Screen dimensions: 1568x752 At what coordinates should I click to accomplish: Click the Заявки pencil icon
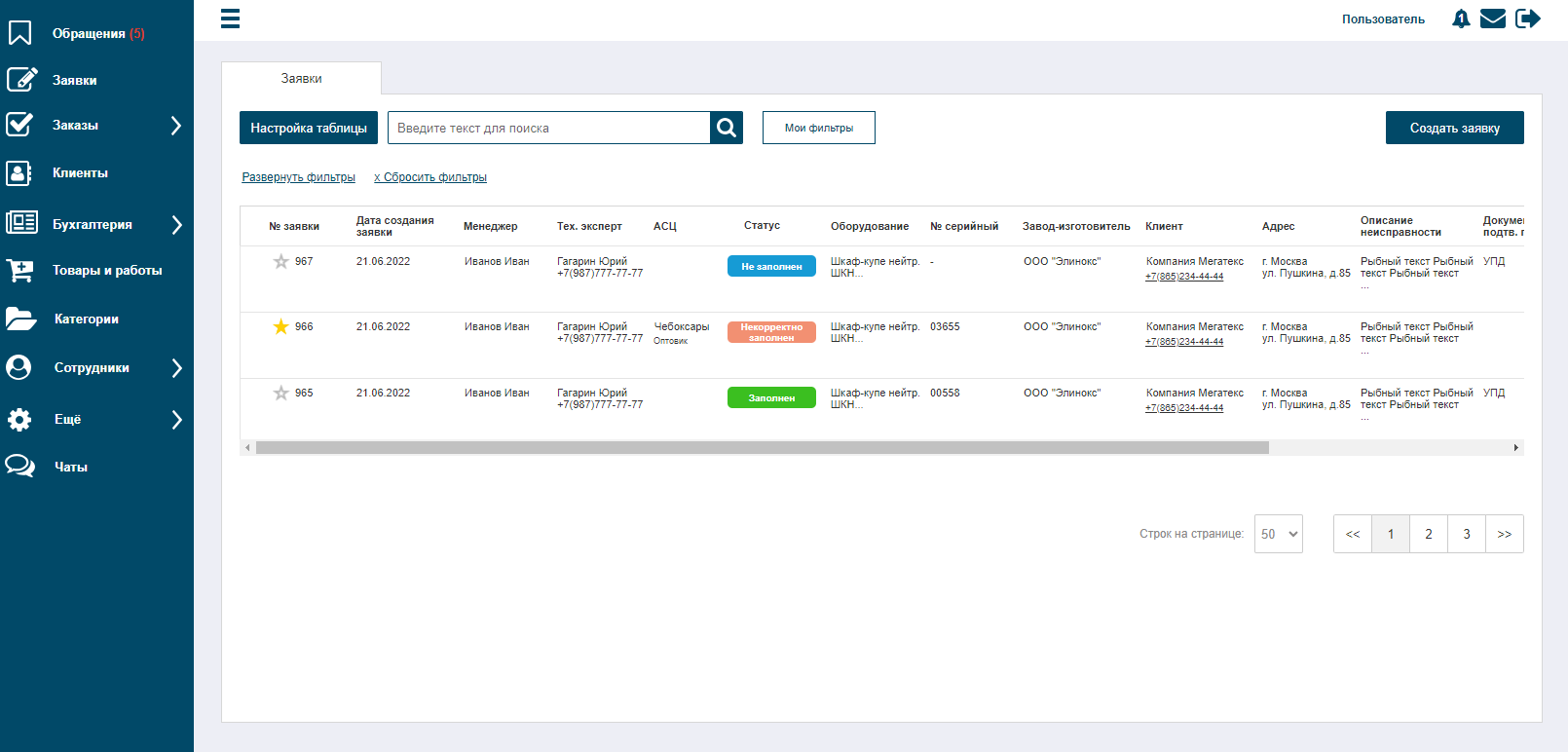pos(21,79)
